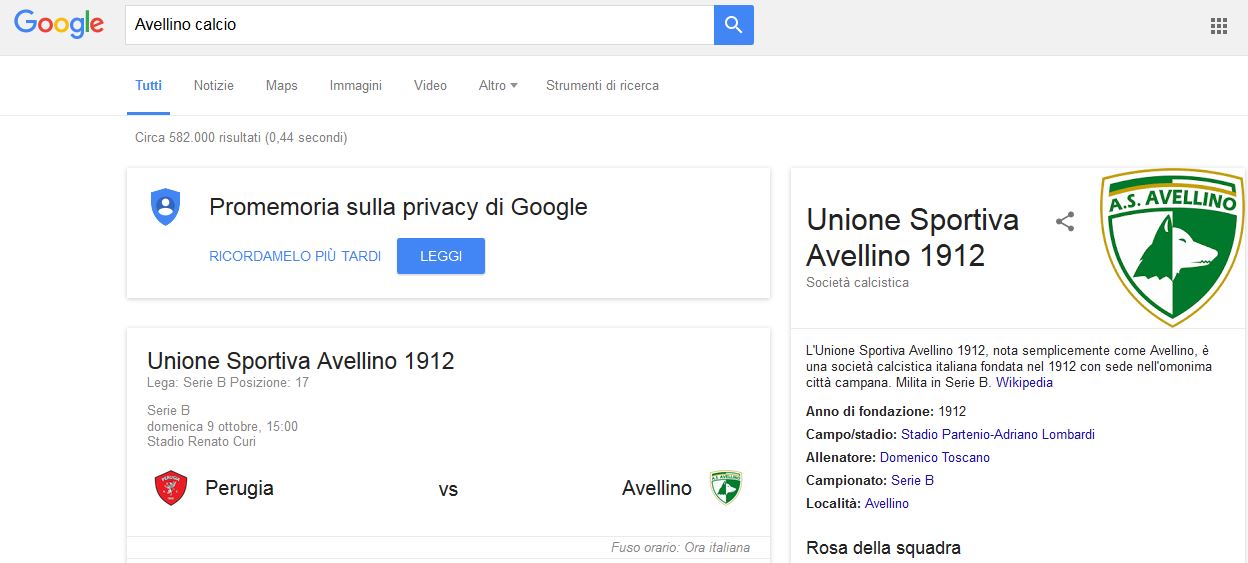Click the blue search magnifier button
Viewport: 1248px width, 563px height.
coord(733,25)
